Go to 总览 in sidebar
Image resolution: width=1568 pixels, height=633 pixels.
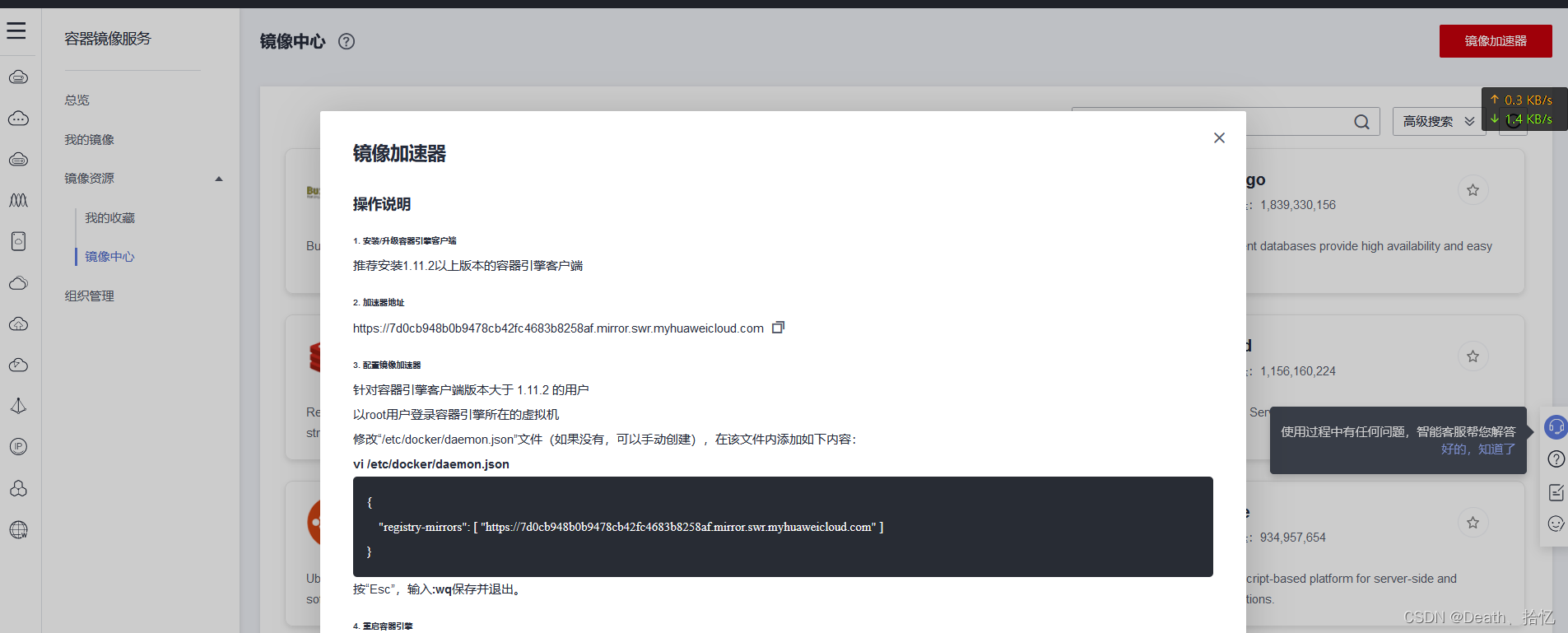(77, 100)
